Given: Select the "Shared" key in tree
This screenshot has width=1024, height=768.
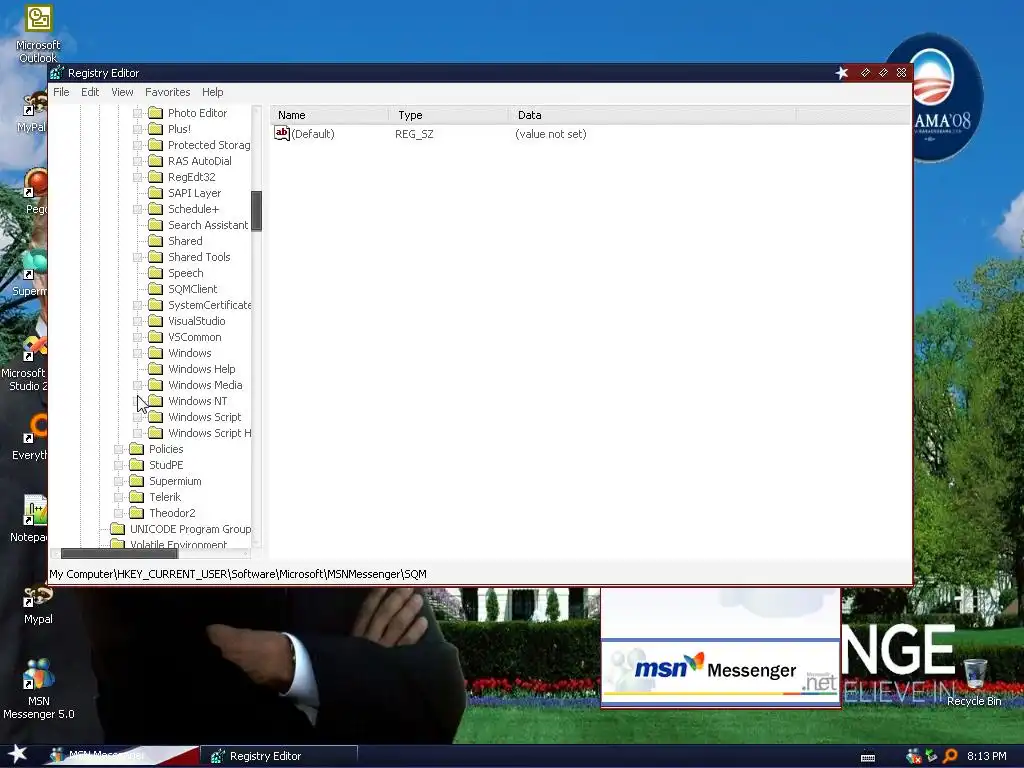Looking at the screenshot, I should point(185,241).
